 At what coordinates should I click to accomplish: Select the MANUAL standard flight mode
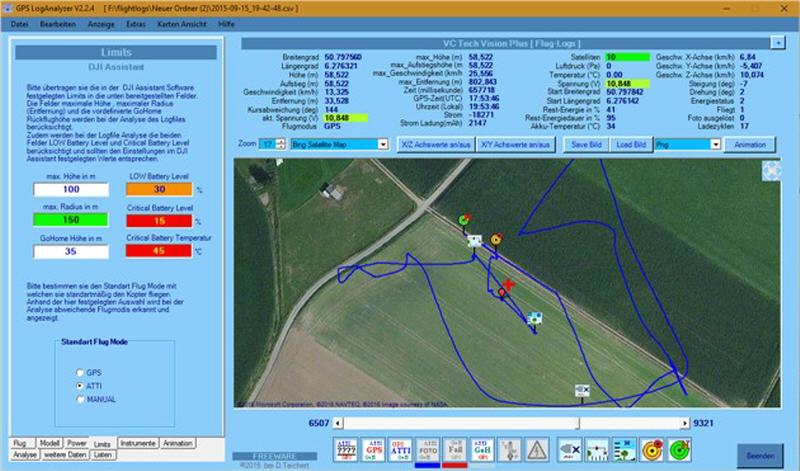[x=80, y=400]
